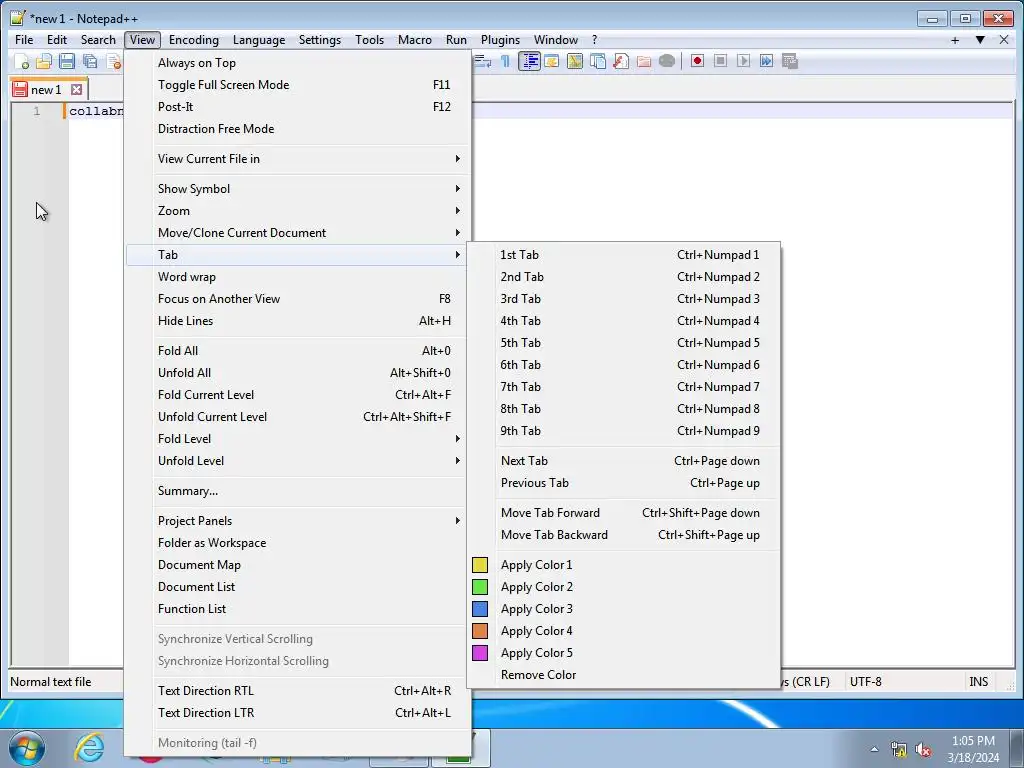Screen dimensions: 1024x768
Task: Click the Document Map toolbar icon
Action: [575, 61]
